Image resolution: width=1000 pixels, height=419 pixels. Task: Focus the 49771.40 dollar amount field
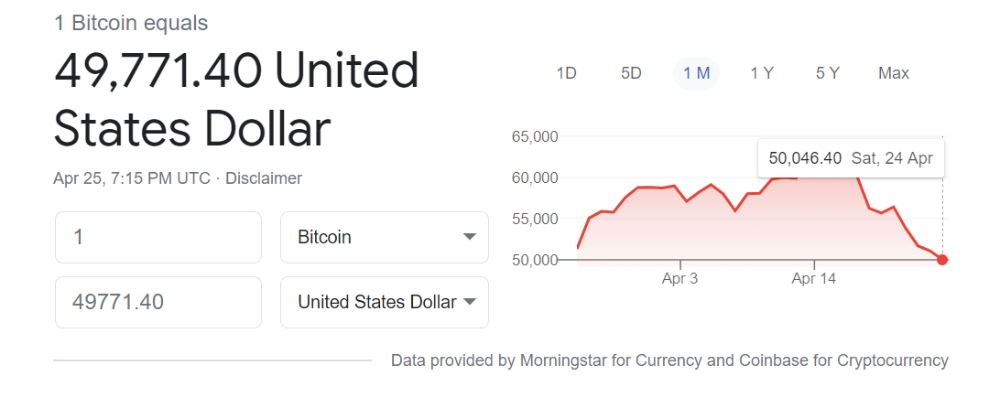click(158, 302)
